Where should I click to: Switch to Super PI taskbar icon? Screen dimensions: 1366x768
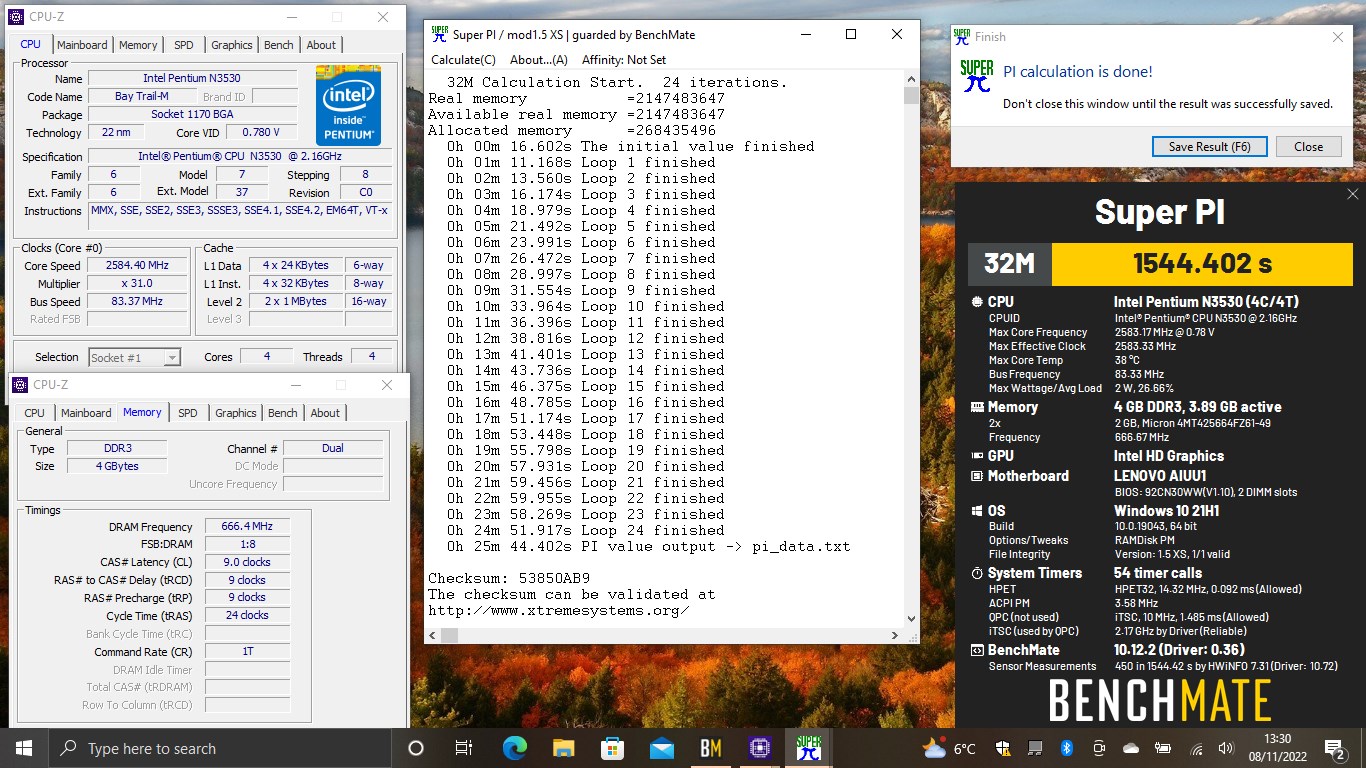click(808, 748)
